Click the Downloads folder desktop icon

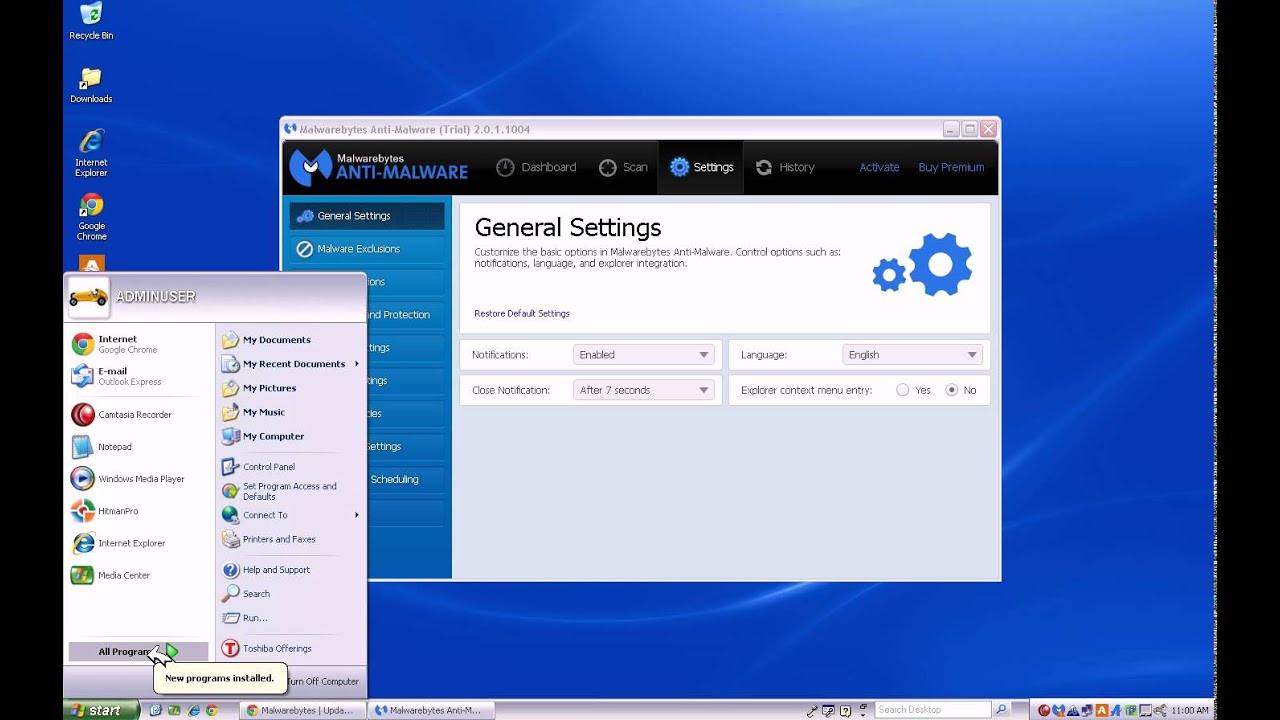(91, 85)
